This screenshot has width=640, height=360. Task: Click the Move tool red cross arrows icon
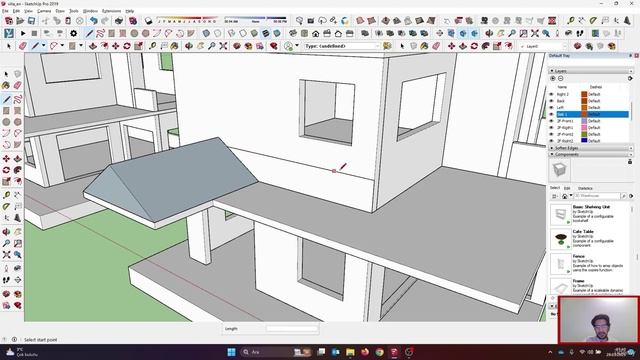tap(116, 46)
